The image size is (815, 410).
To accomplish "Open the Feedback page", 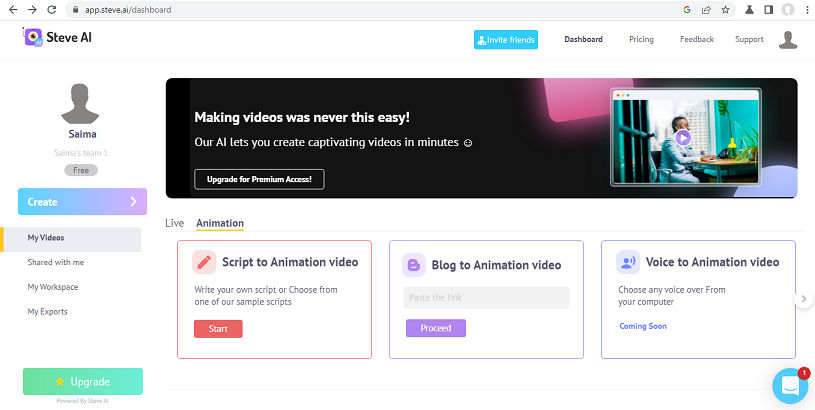I will tap(696, 39).
